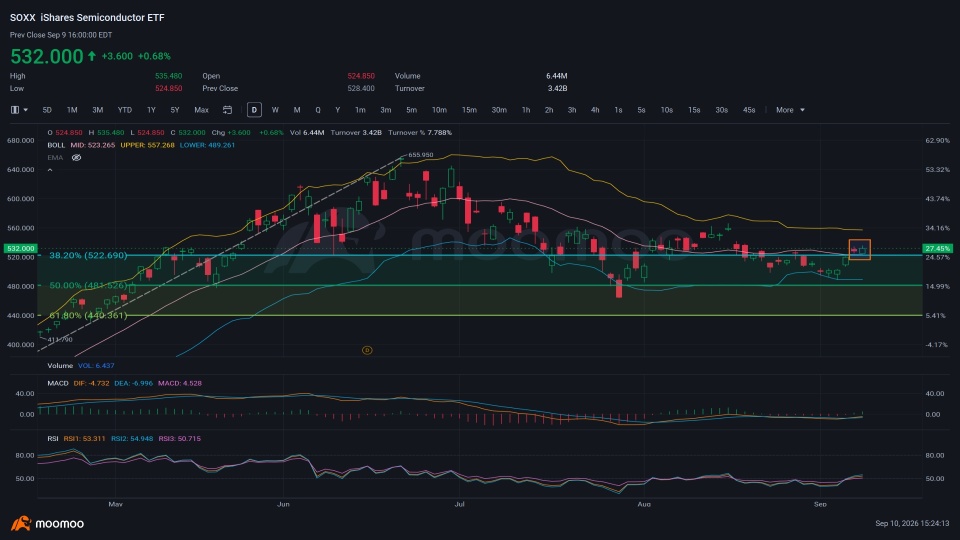The height and width of the screenshot is (540, 960).
Task: Select the 1Y range
Action: tap(151, 110)
